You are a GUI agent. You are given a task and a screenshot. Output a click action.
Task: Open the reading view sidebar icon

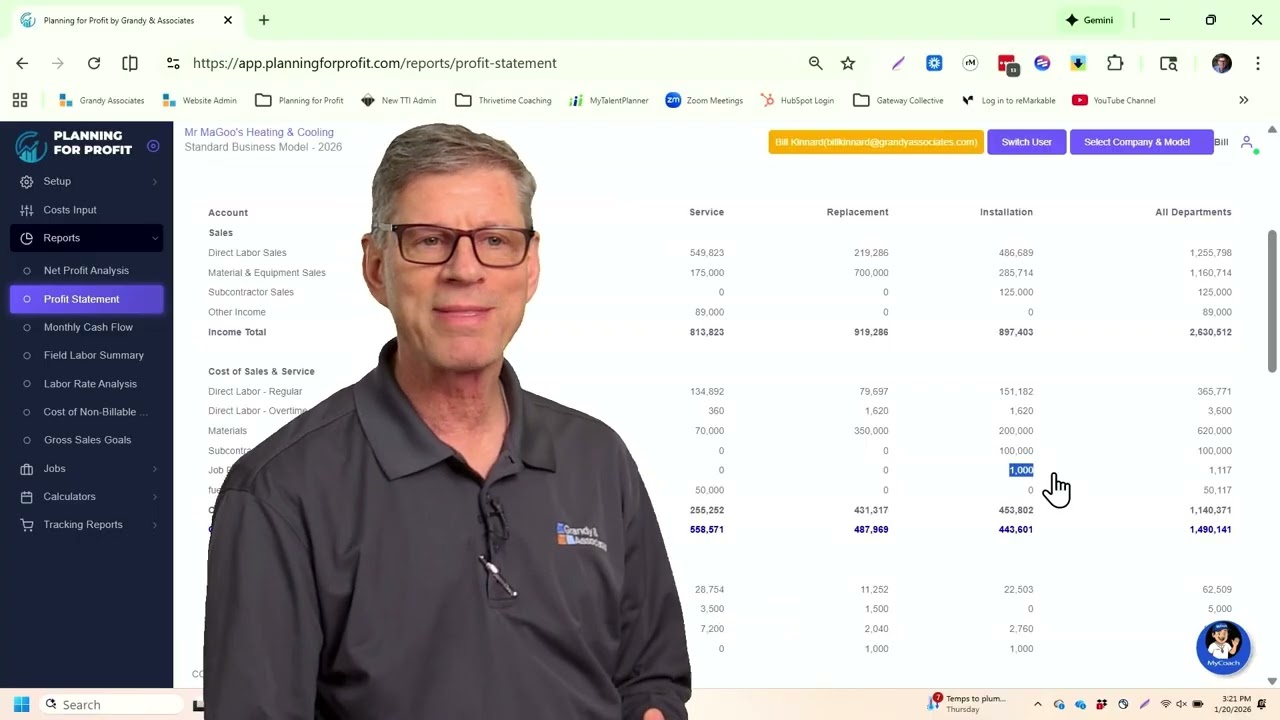(x=130, y=63)
